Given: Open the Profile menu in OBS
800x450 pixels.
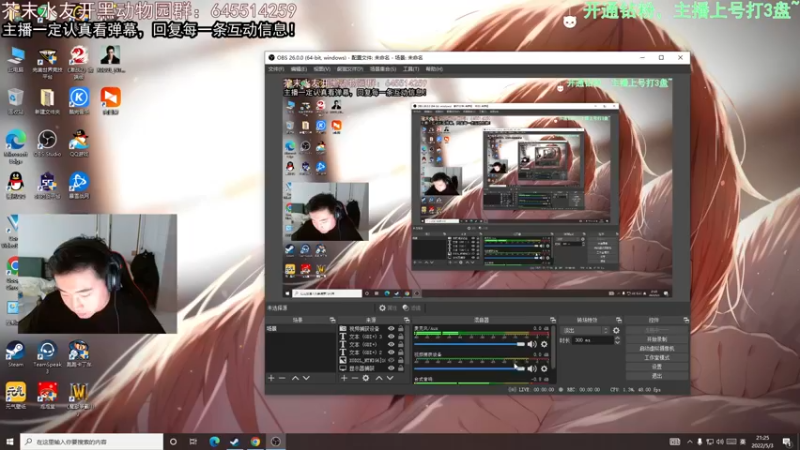Looking at the screenshot, I should (x=350, y=69).
